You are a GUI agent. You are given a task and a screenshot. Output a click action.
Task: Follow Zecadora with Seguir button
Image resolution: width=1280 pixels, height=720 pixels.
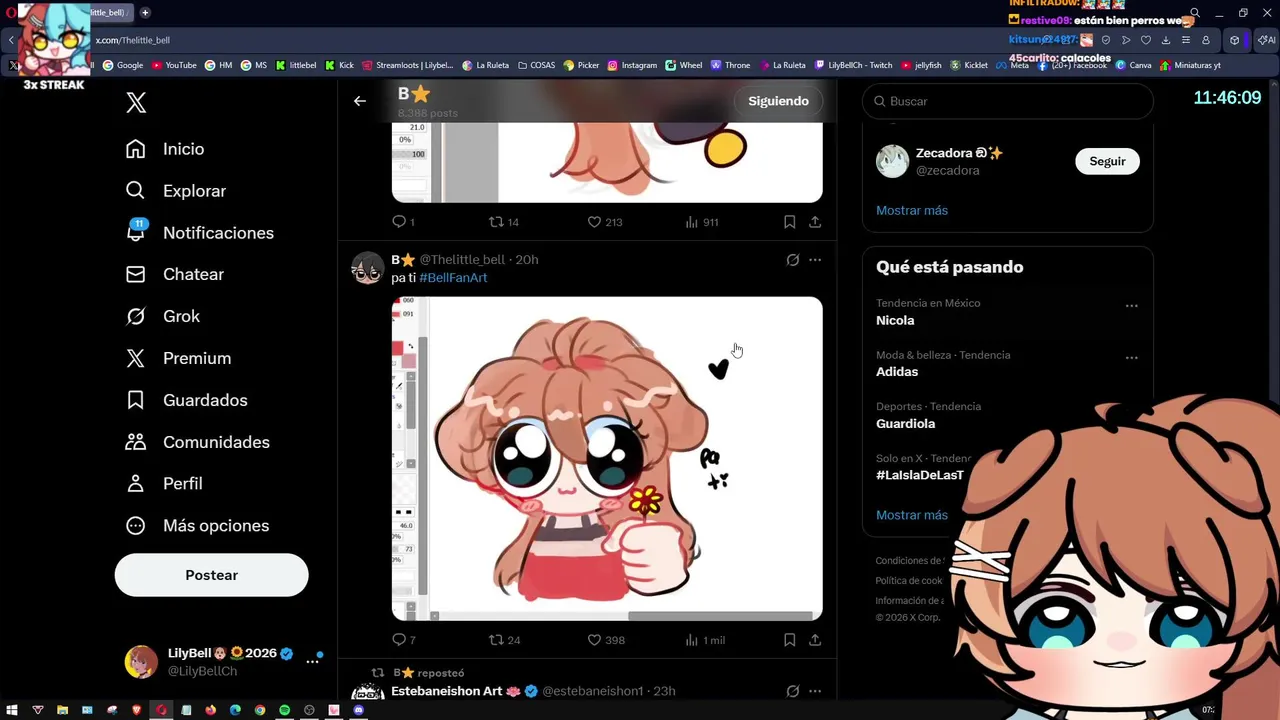(1107, 161)
